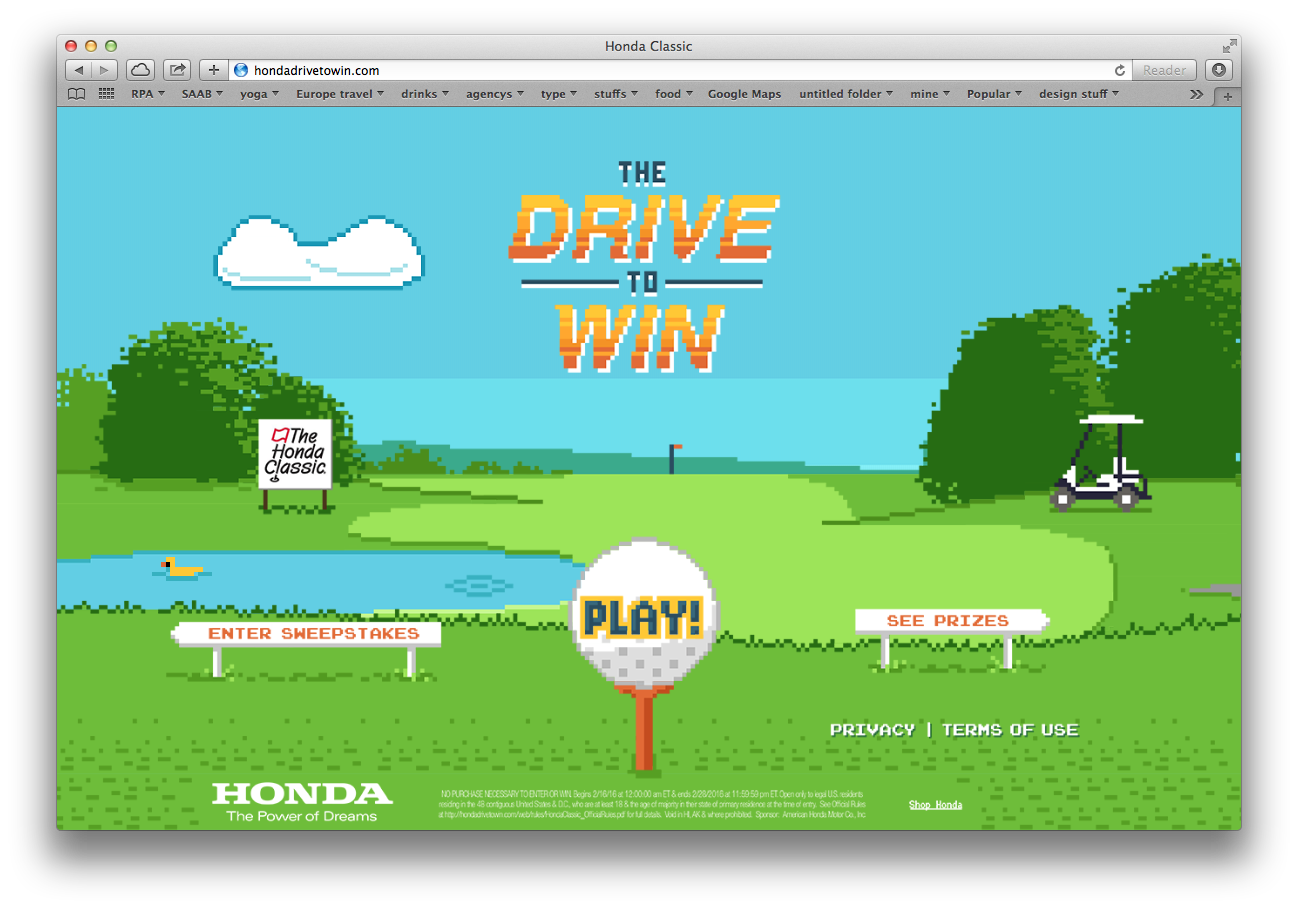Click the yellow duck in the pond
The image size is (1298, 909).
click(182, 567)
